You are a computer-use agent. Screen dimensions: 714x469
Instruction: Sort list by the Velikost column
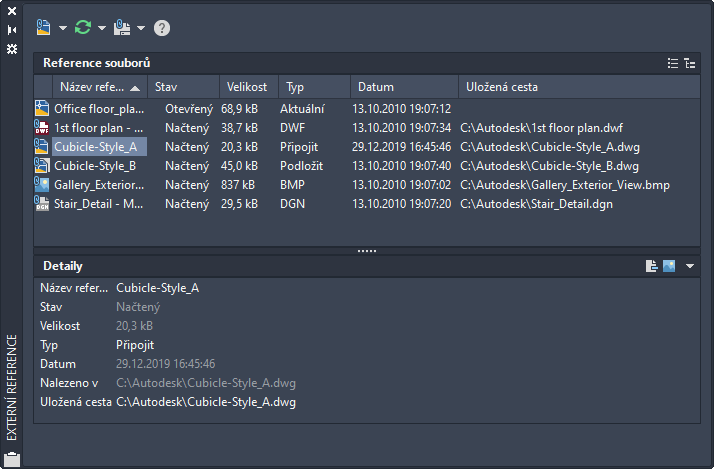point(246,87)
